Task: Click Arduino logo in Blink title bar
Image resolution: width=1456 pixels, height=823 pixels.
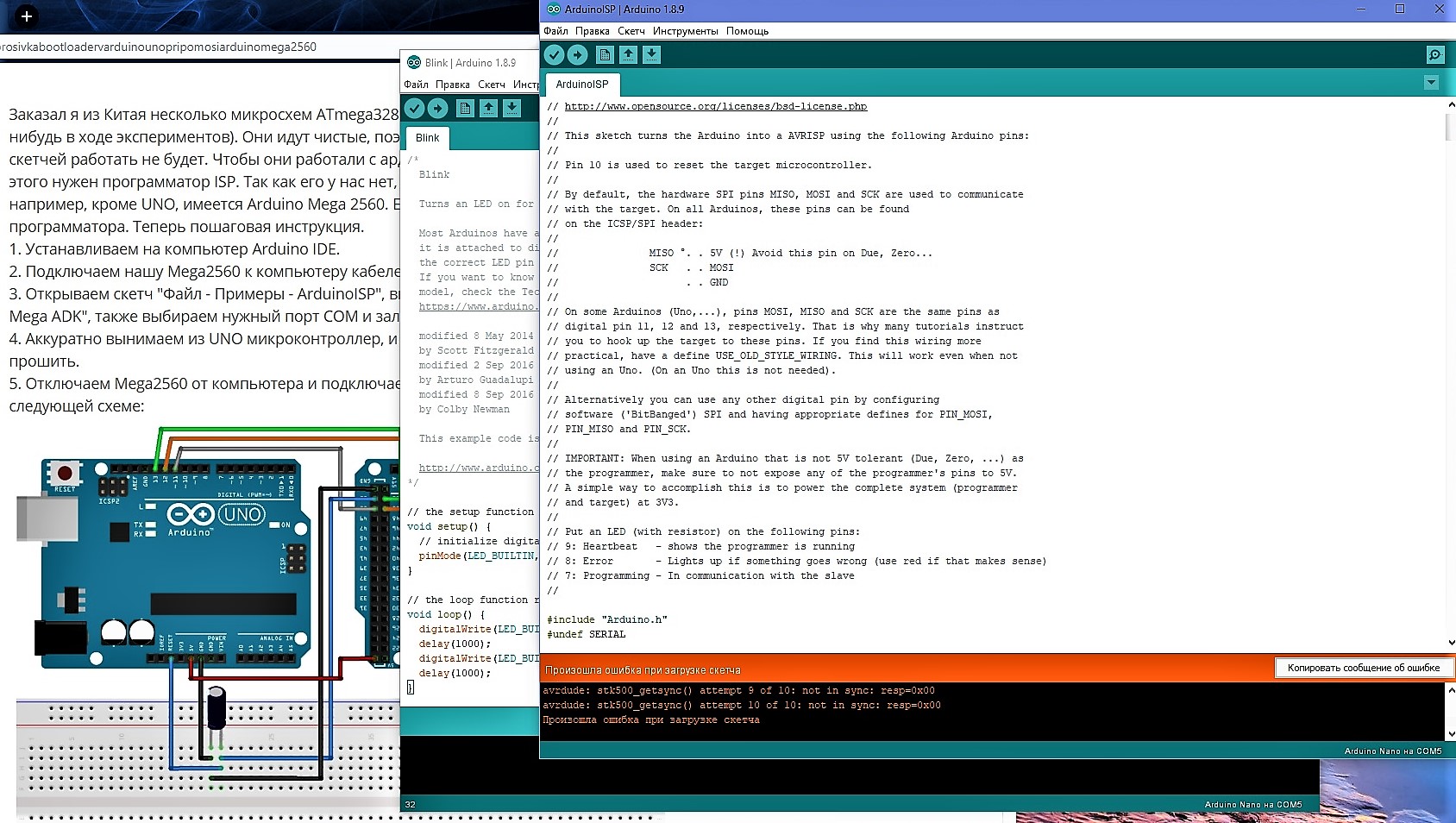Action: [x=414, y=63]
